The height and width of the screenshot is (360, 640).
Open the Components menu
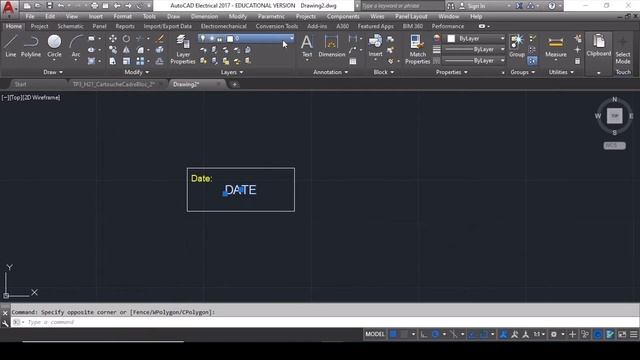point(343,16)
